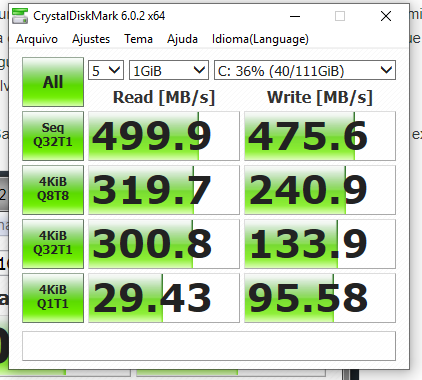Expand the test count dropdown showing 5
The height and width of the screenshot is (380, 422).
point(106,70)
